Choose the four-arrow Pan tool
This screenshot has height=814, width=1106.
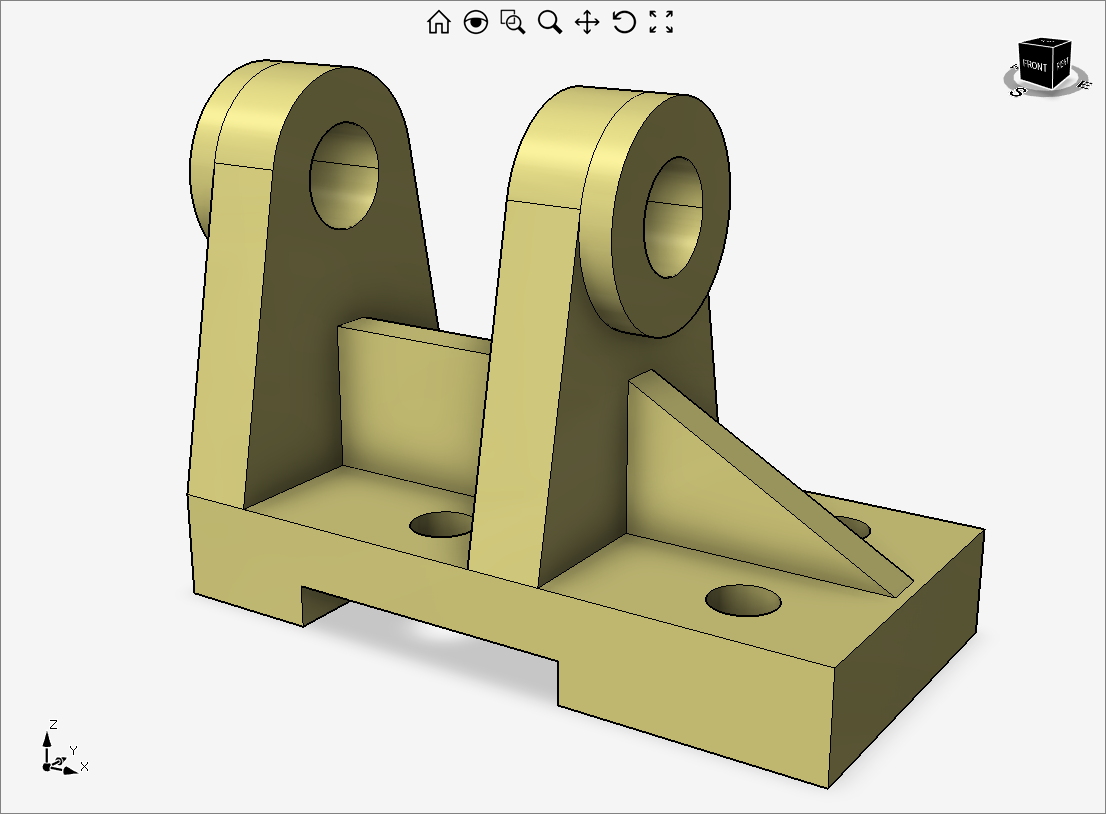(587, 22)
